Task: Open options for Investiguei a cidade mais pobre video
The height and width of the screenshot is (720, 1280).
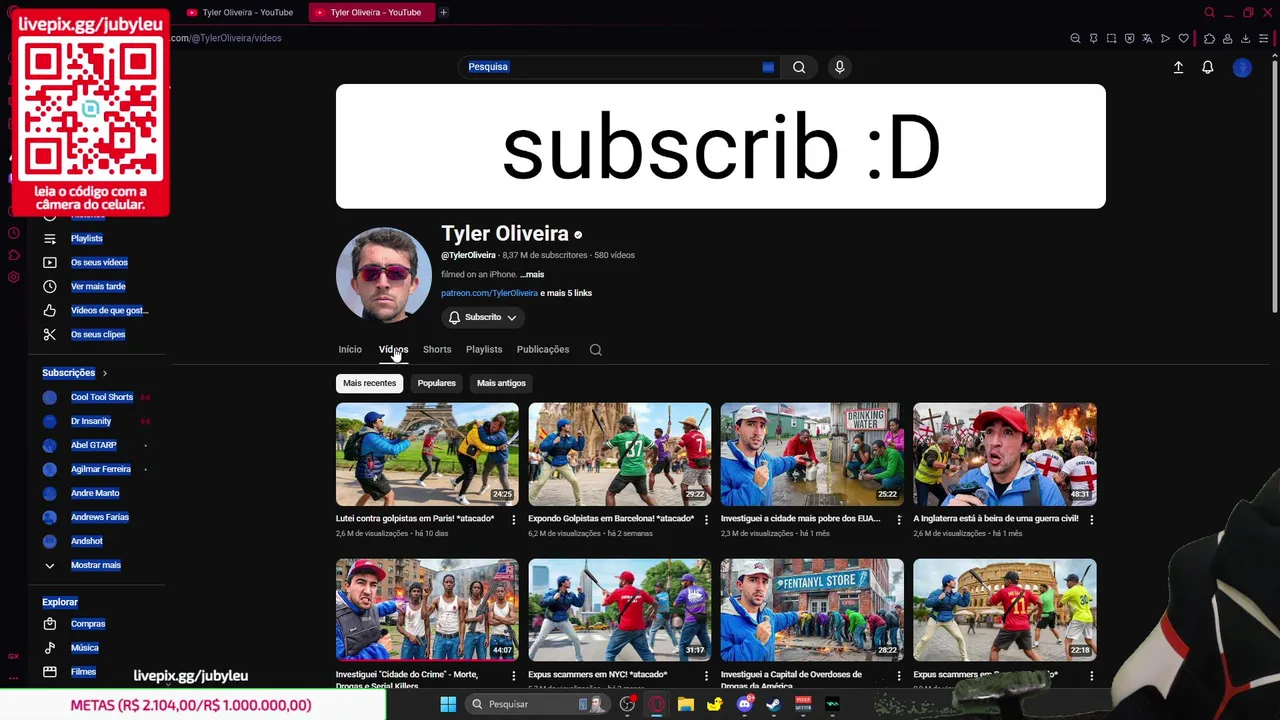Action: 899,520
